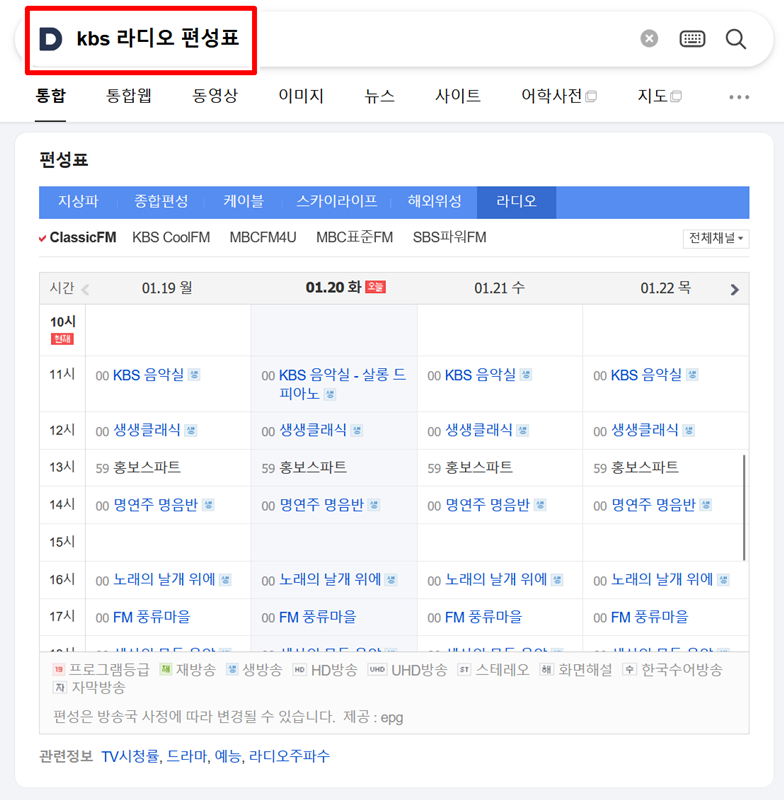The width and height of the screenshot is (784, 800).
Task: Open the virtual keyboard icon
Action: click(692, 39)
